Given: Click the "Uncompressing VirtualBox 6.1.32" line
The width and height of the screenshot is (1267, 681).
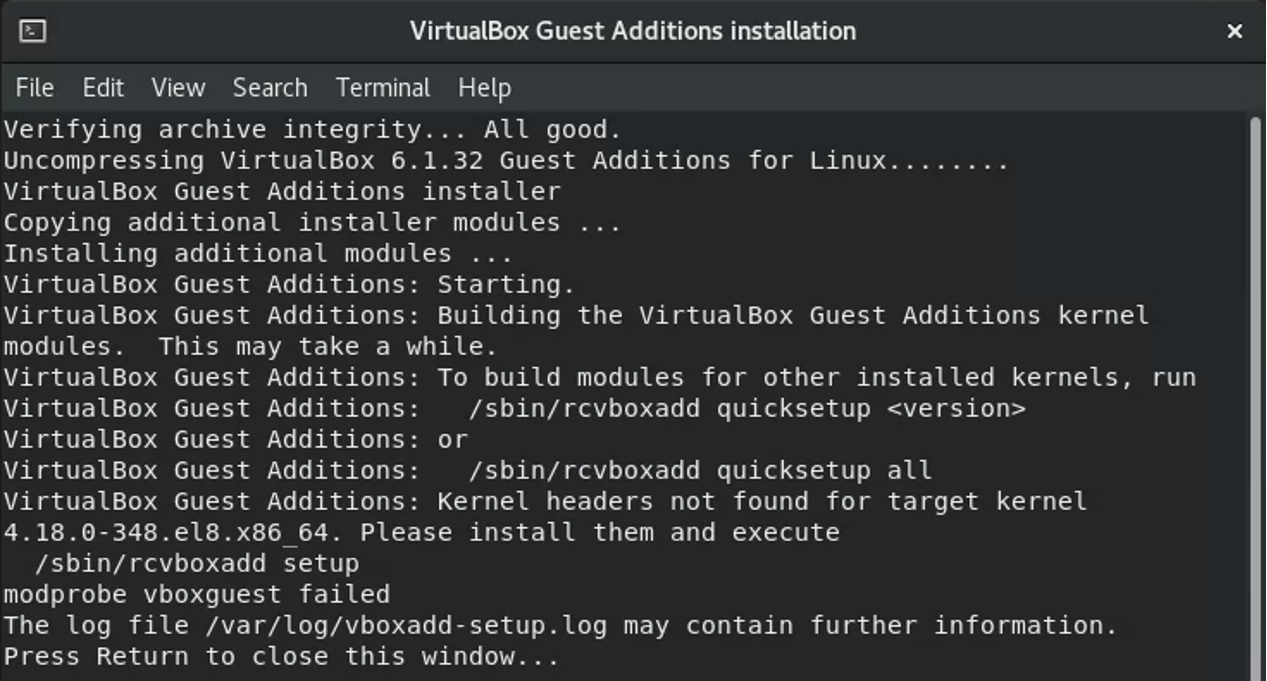Looking at the screenshot, I should pos(505,161).
